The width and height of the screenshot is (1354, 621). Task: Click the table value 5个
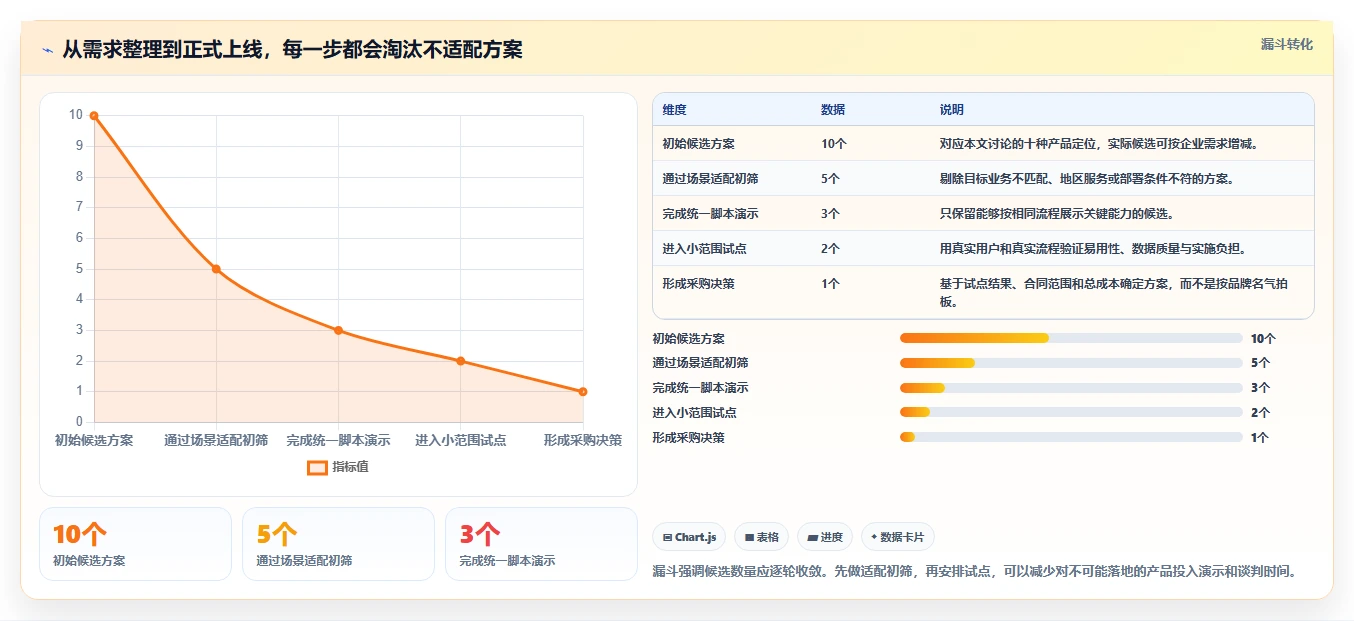[831, 179]
